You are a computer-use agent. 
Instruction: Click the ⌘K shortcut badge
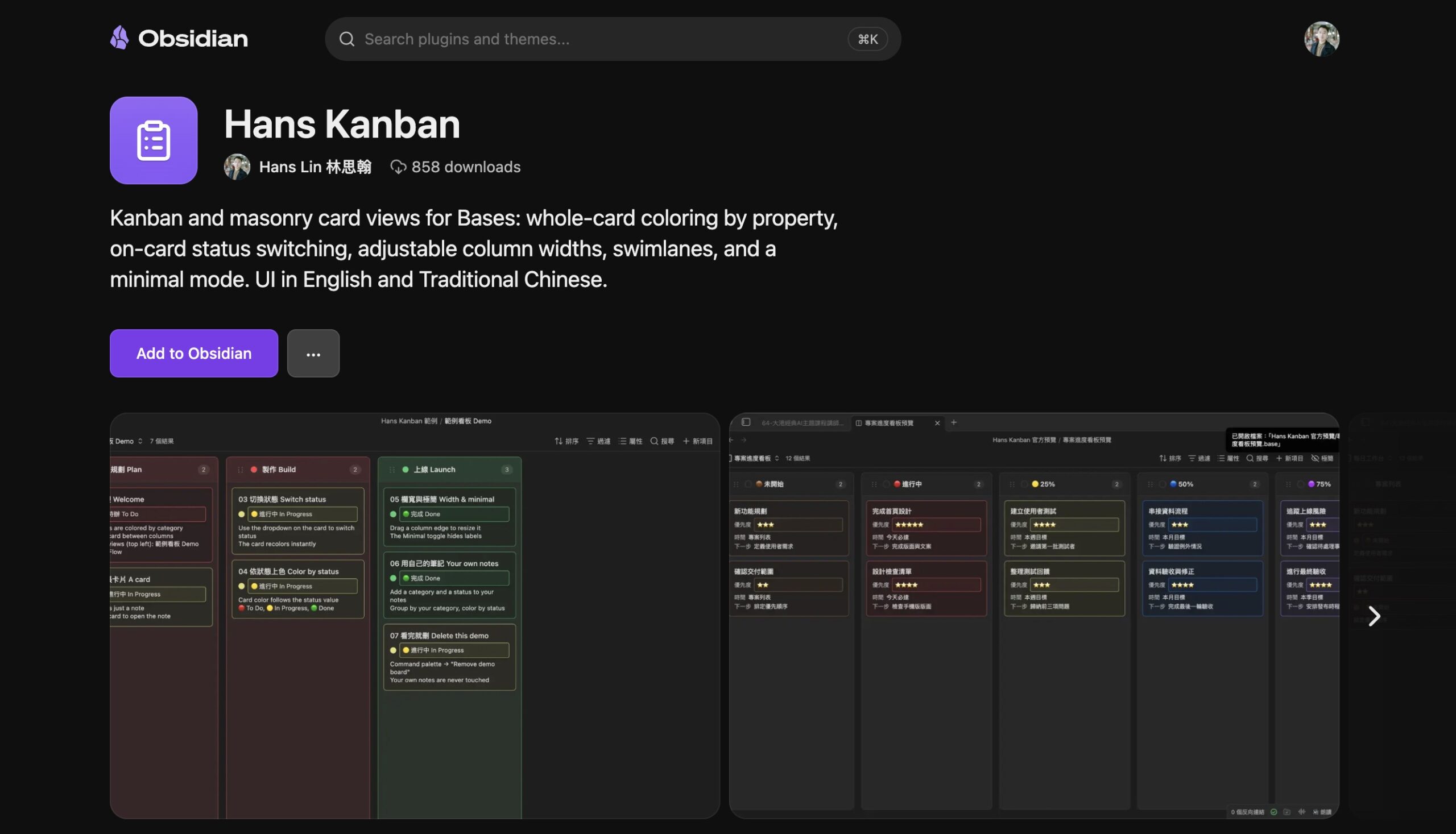pos(867,39)
